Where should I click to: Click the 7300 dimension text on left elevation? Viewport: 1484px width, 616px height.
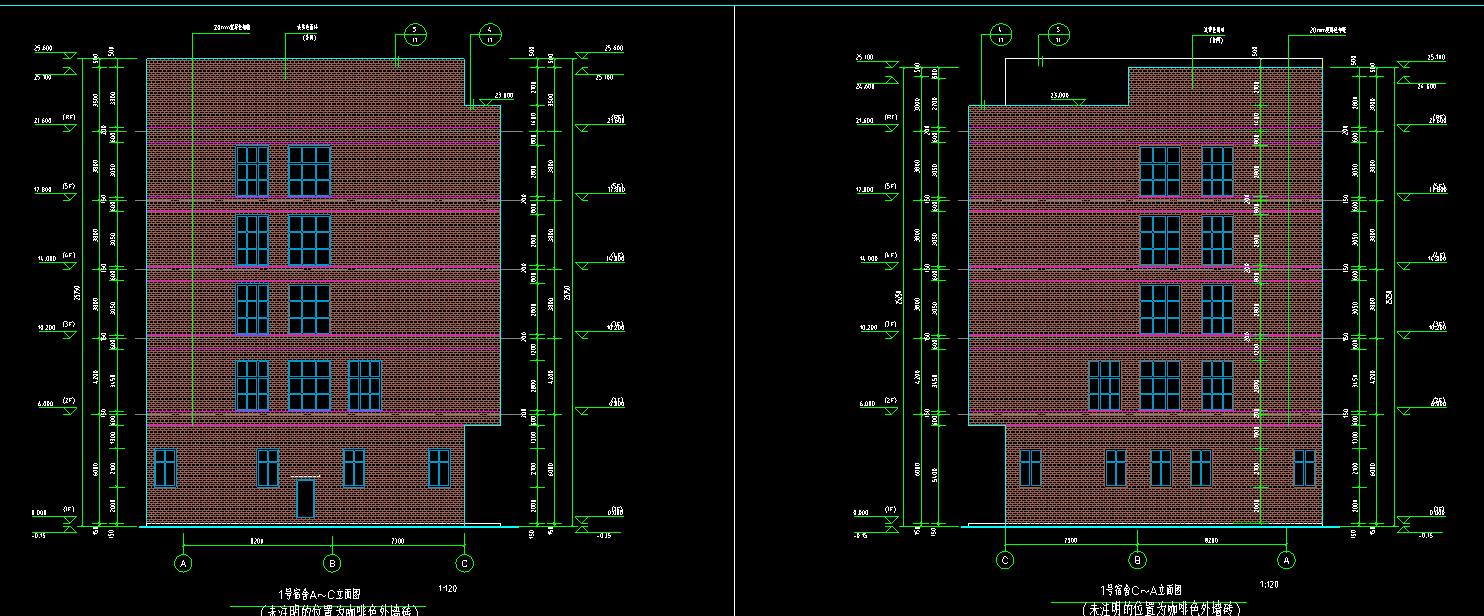click(397, 541)
